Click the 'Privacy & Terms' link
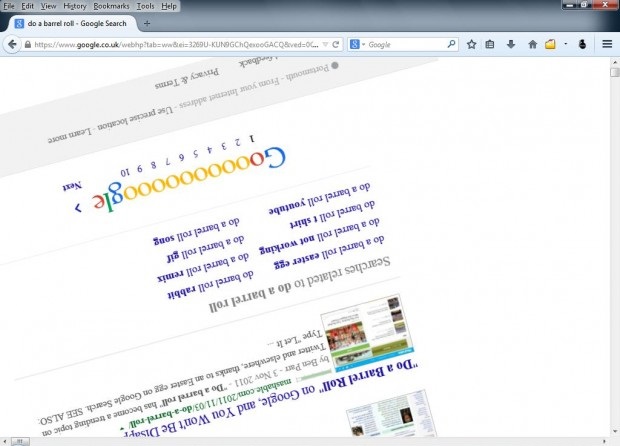The image size is (620, 446). (187, 78)
